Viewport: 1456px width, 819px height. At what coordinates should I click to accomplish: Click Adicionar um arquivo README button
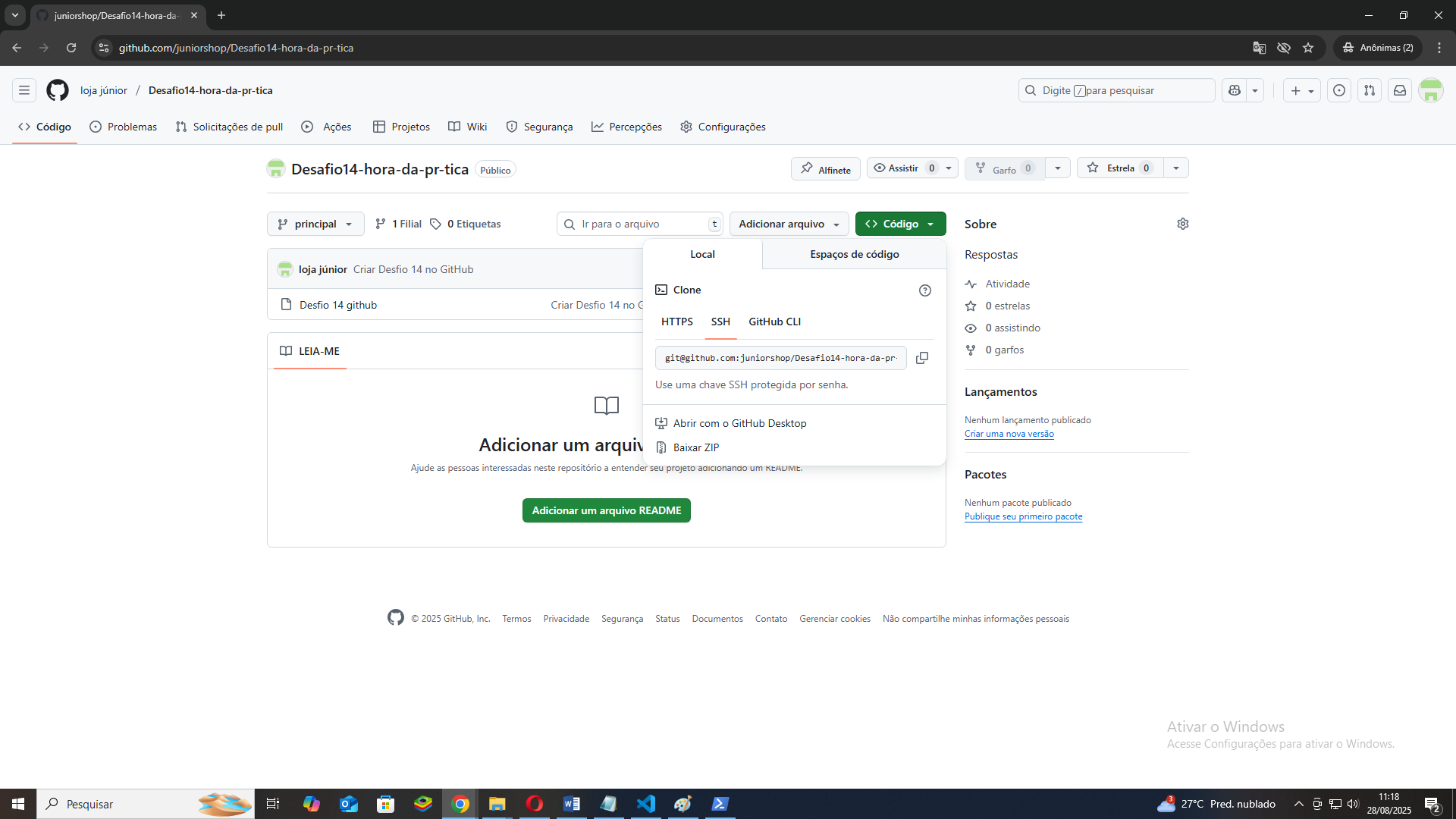click(607, 510)
